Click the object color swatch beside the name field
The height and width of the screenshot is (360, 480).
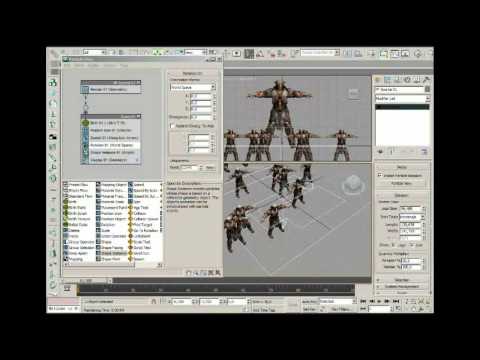click(x=427, y=89)
